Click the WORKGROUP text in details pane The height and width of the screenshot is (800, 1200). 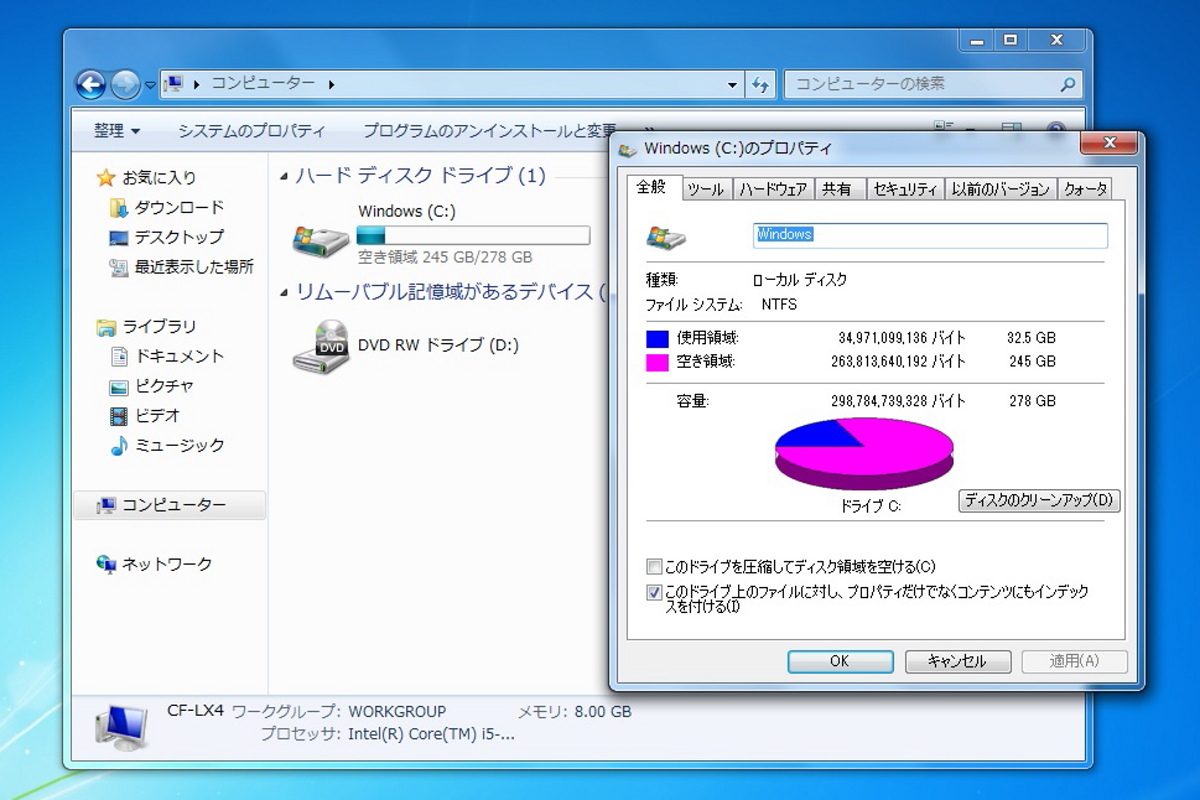click(397, 712)
